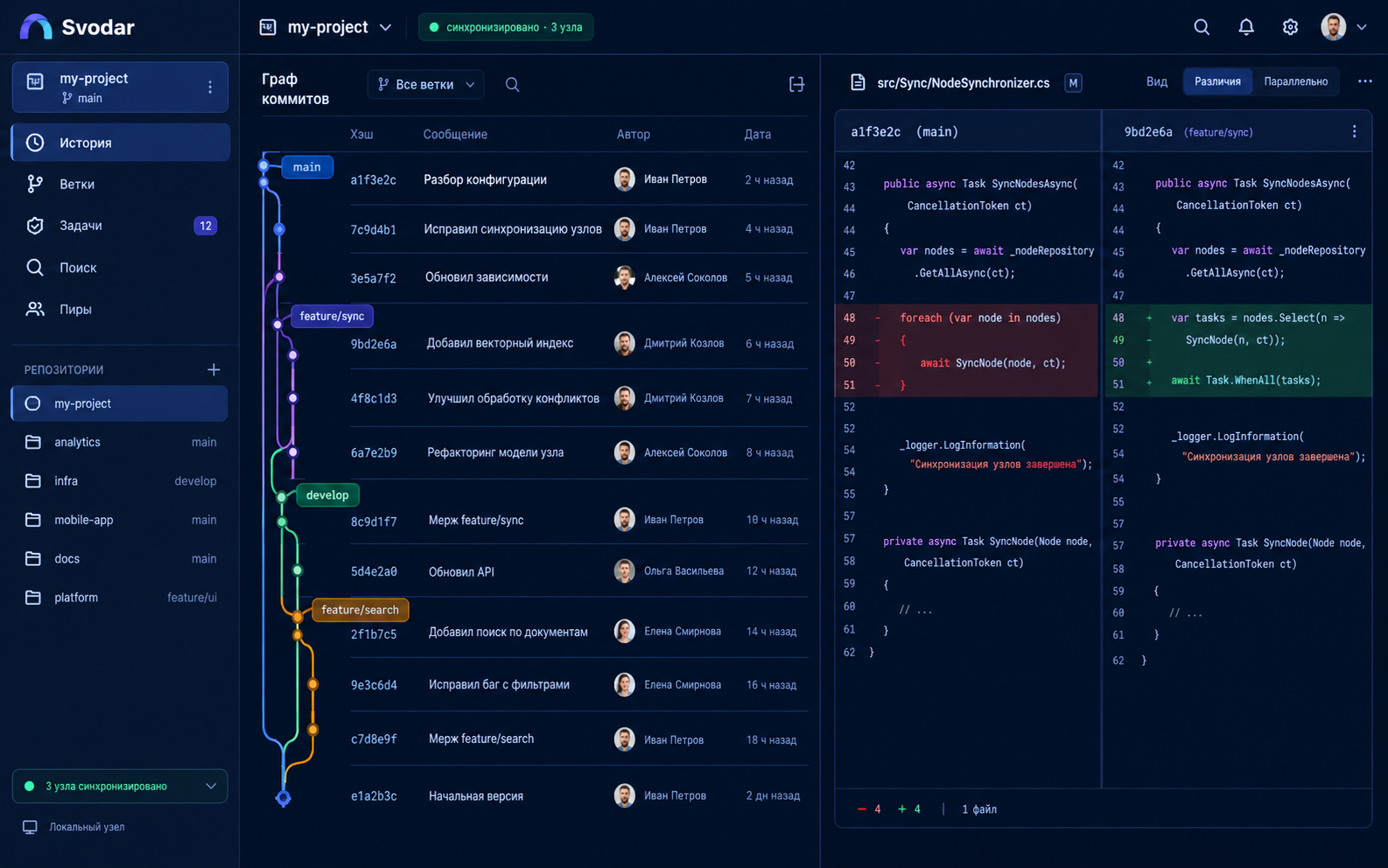Switch to Параллельно view

pyautogui.click(x=1295, y=81)
